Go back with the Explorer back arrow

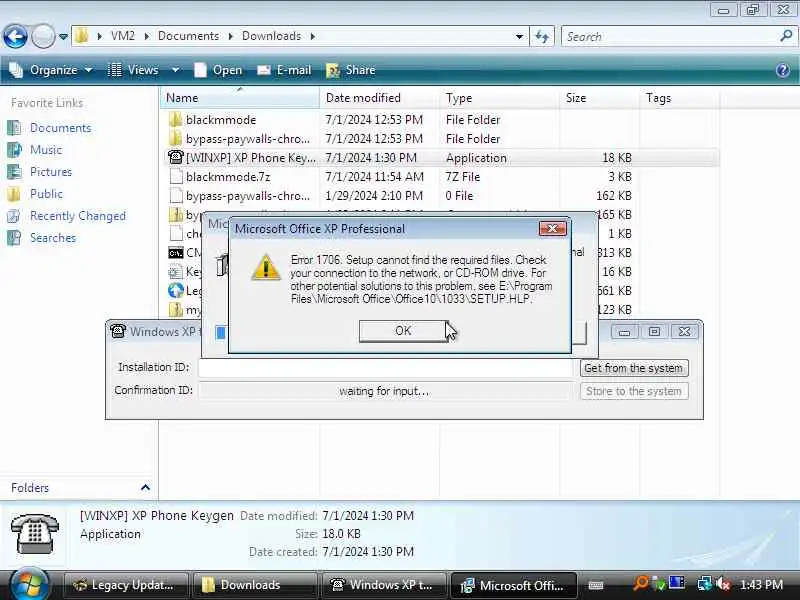point(15,36)
